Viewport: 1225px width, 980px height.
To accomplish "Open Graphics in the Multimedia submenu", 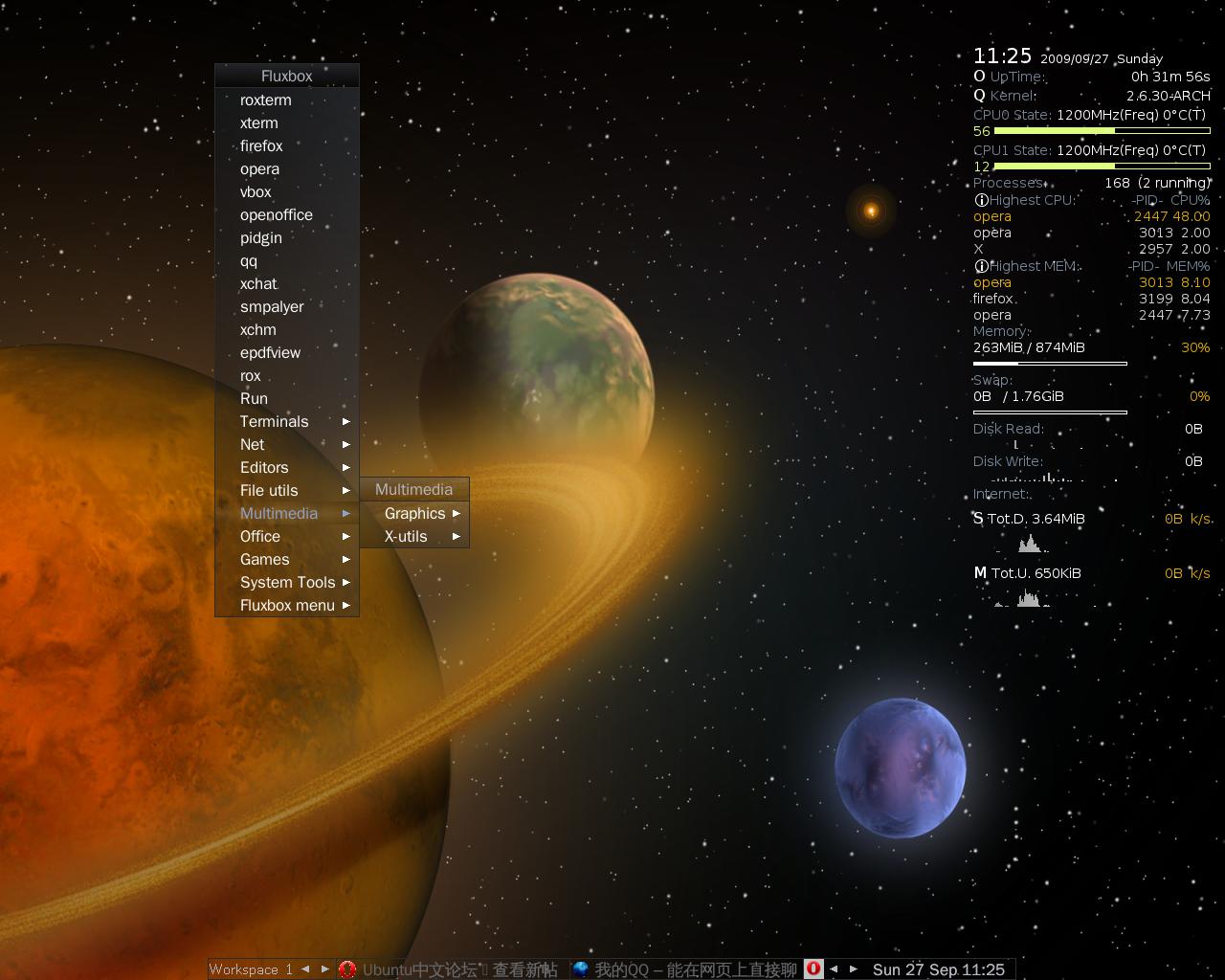I will click(414, 513).
